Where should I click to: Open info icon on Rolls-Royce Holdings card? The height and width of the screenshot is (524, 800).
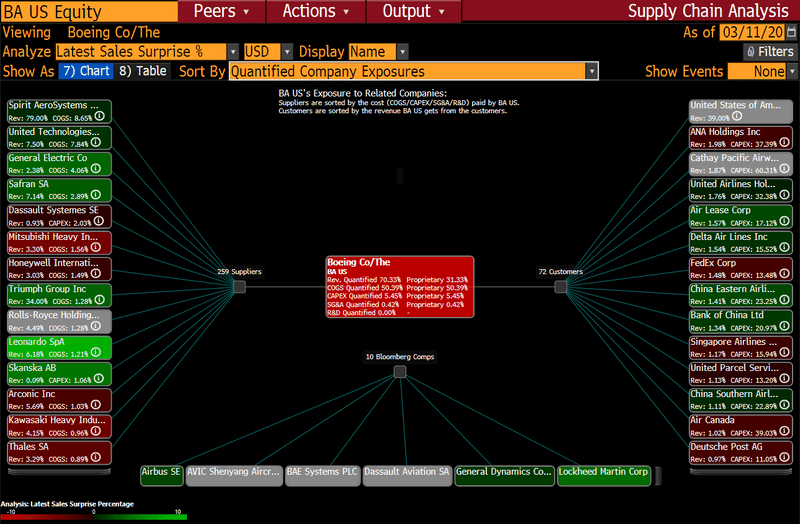click(96, 326)
